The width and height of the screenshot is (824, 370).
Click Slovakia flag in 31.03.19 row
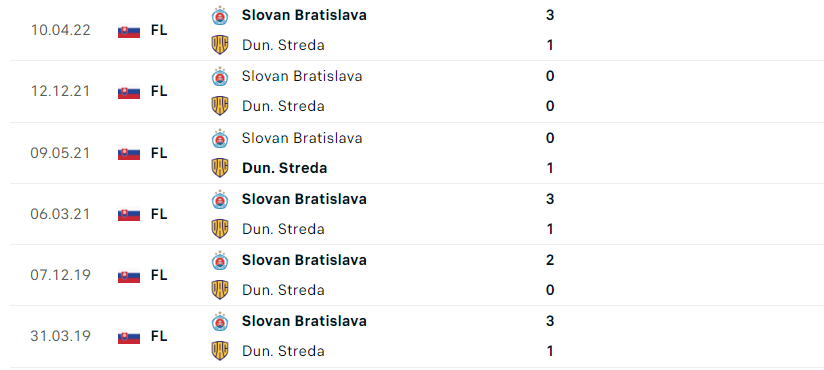tap(129, 337)
